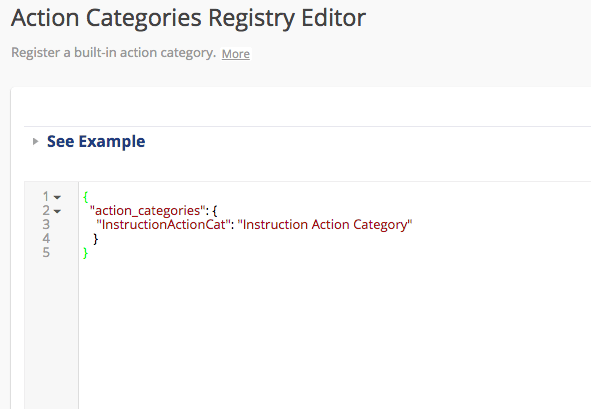
Task: Collapse code fold arrow on line 1
Action: pyautogui.click(x=57, y=197)
